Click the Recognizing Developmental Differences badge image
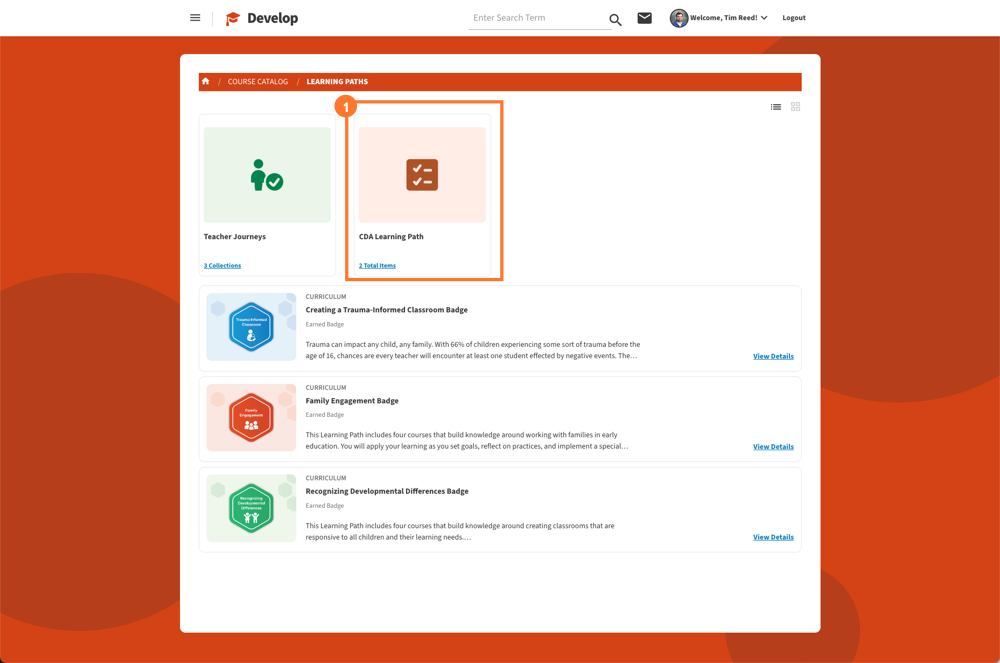Viewport: 1000px width, 663px height. pos(251,508)
